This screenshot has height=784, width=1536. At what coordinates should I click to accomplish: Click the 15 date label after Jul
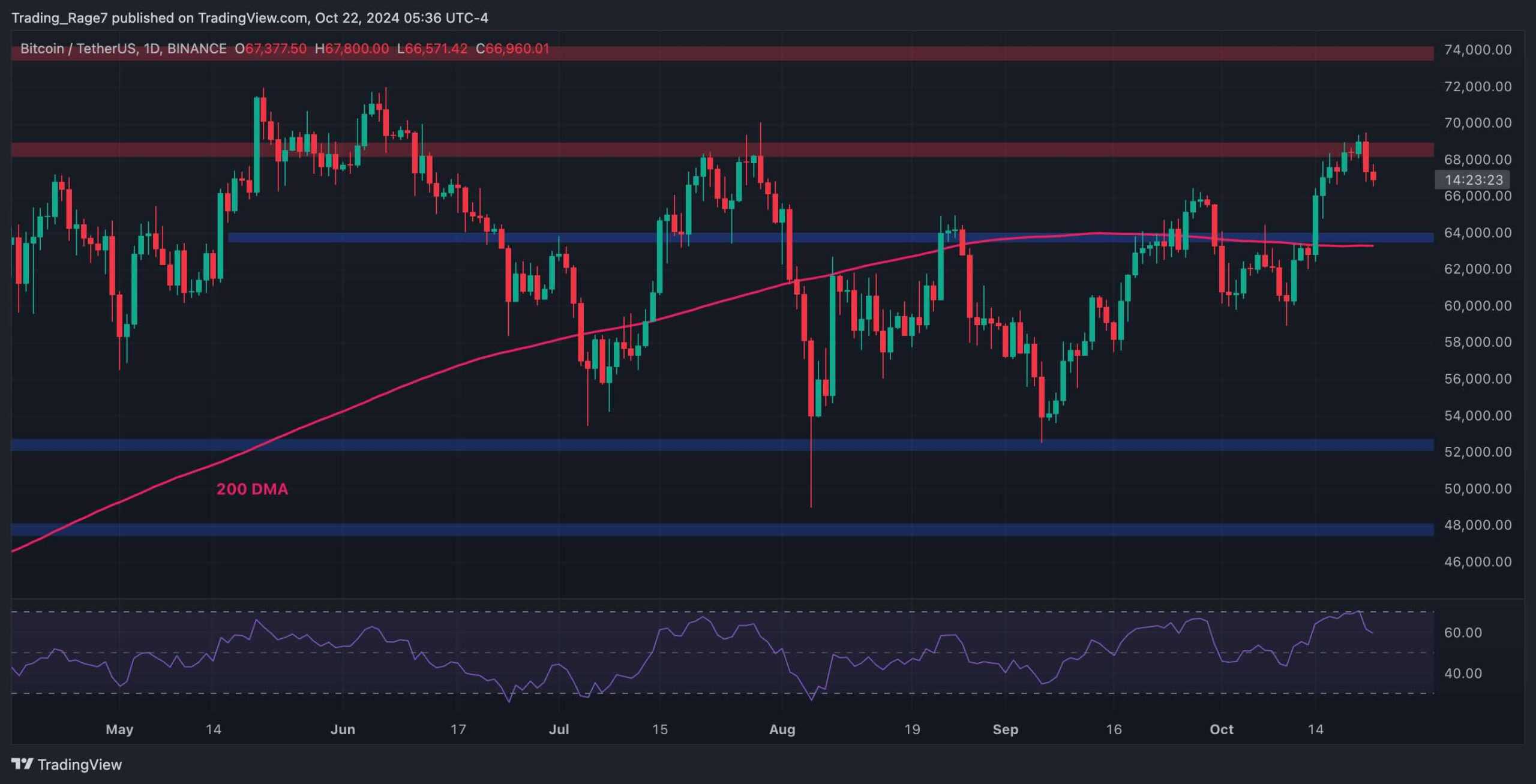[x=660, y=730]
